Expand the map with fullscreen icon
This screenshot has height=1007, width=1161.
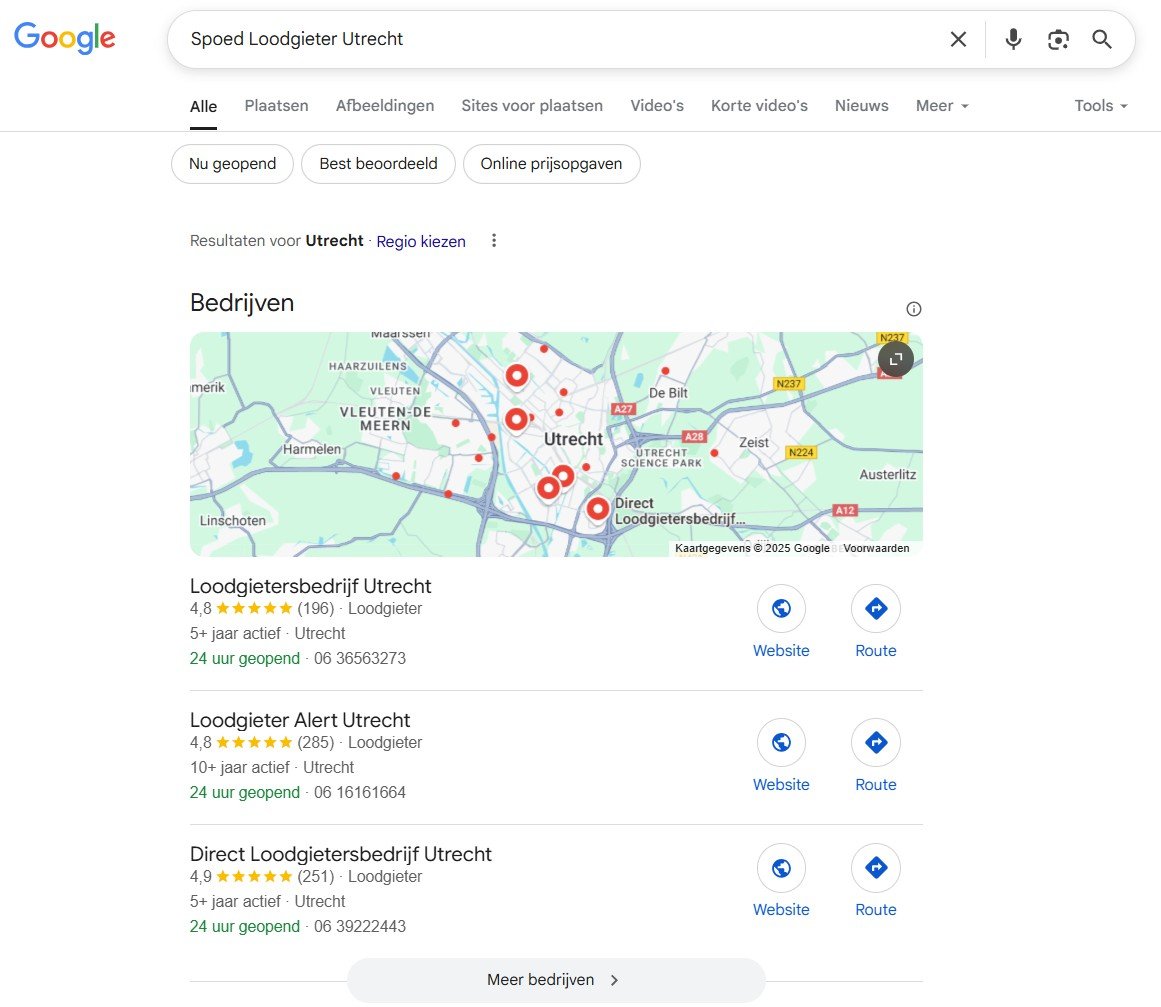[895, 359]
